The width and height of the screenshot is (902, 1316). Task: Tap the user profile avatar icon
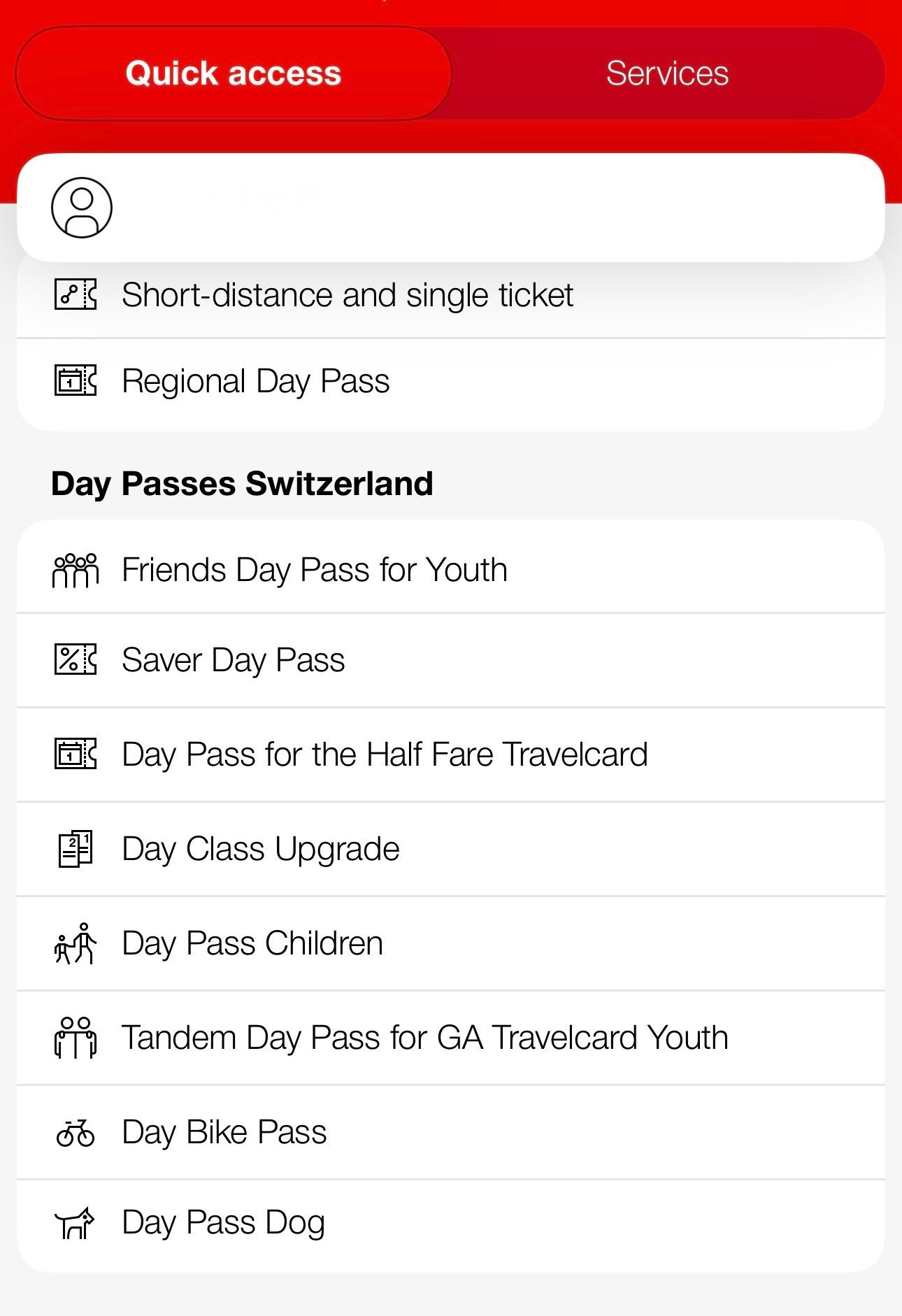[x=82, y=208]
